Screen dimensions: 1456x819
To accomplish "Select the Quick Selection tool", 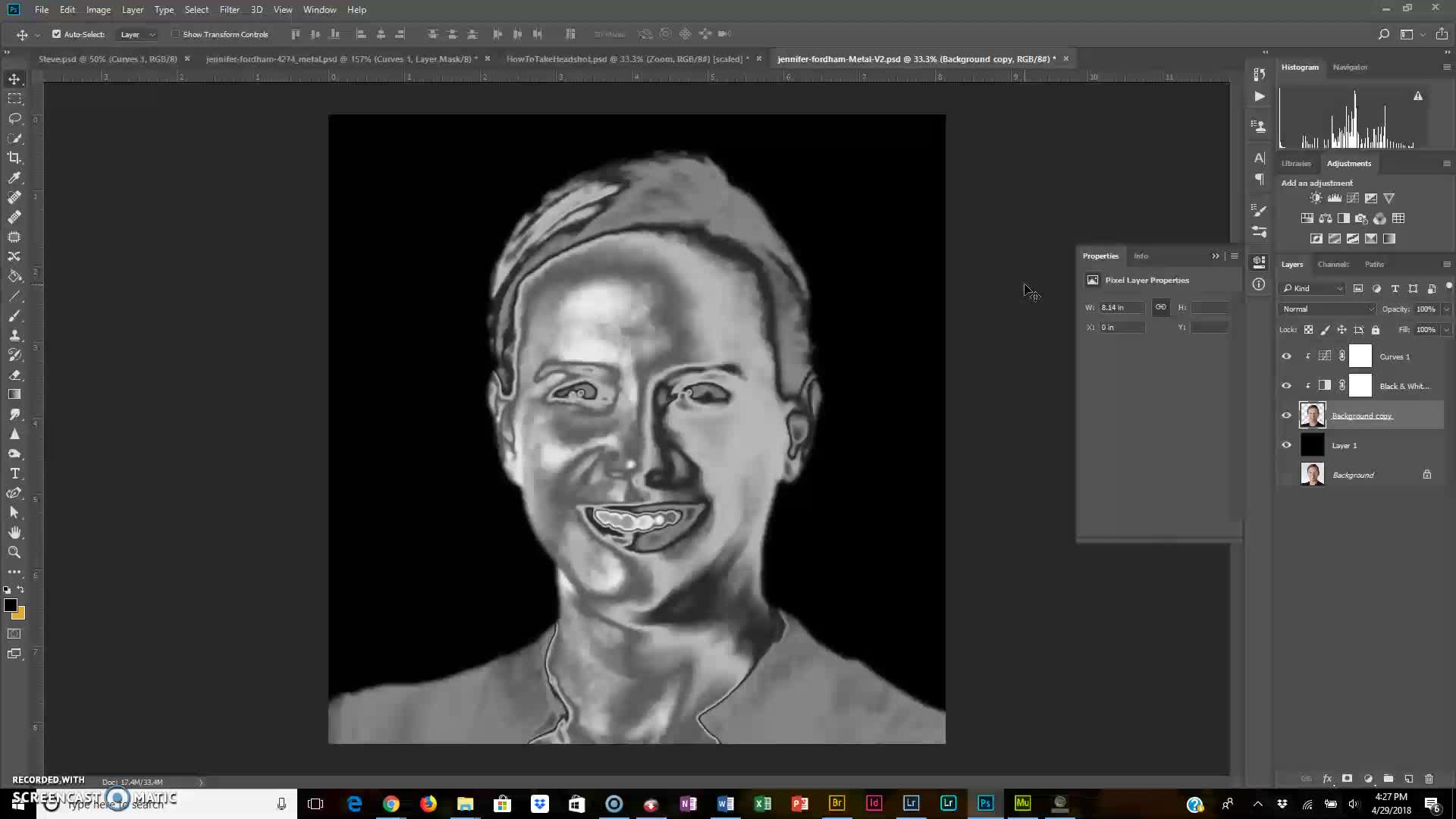I will click(x=14, y=138).
